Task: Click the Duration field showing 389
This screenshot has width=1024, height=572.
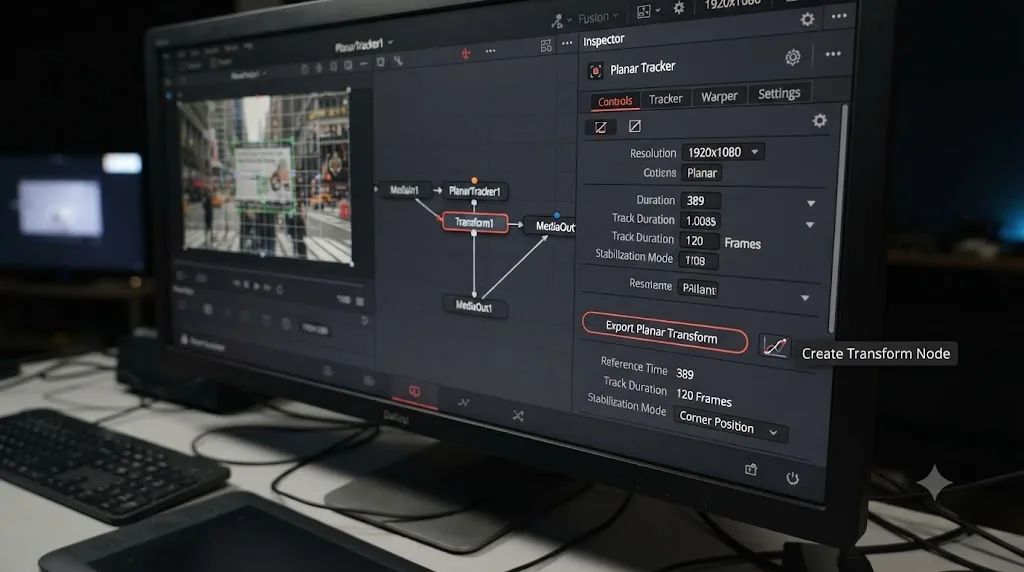Action: point(700,200)
